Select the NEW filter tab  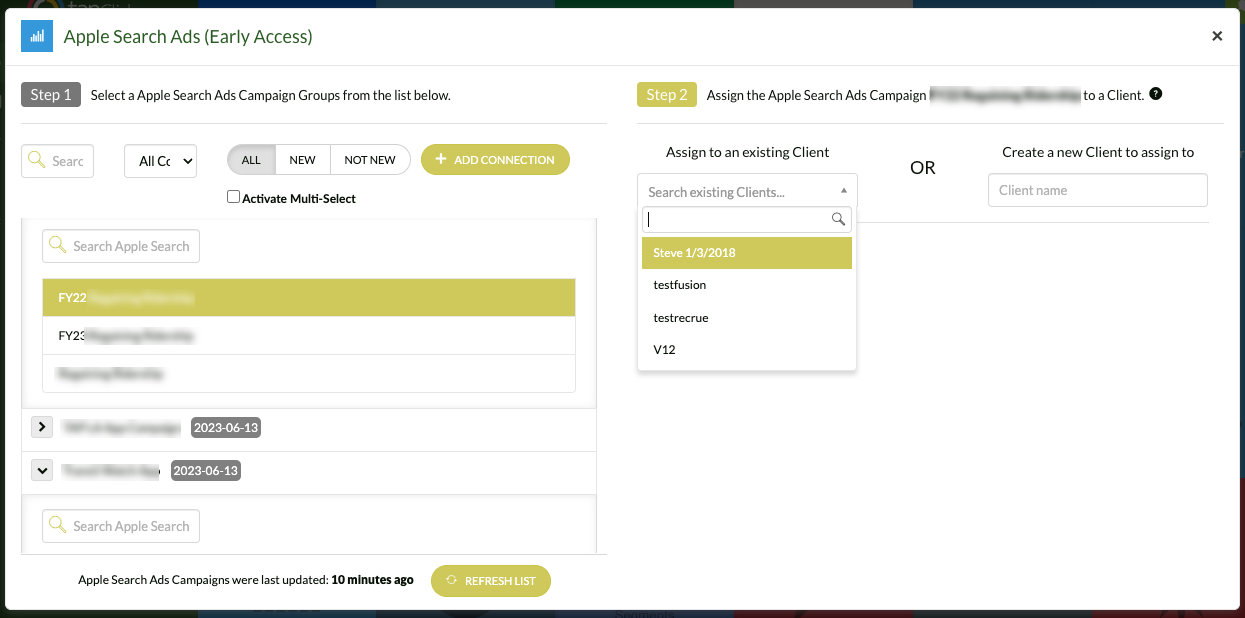(302, 160)
